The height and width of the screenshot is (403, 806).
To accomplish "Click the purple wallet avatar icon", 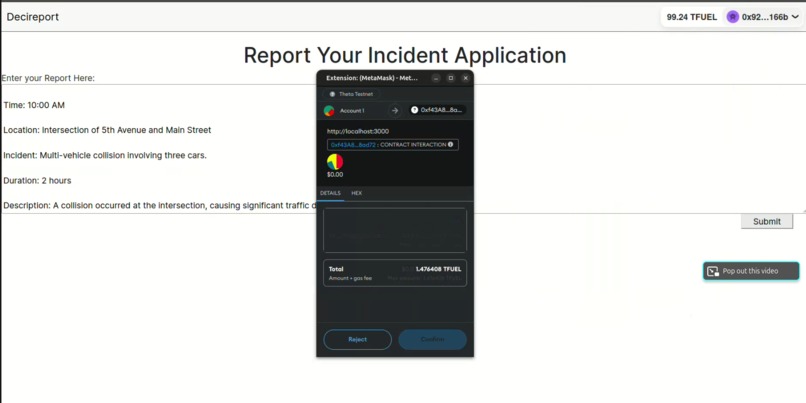I will [732, 17].
